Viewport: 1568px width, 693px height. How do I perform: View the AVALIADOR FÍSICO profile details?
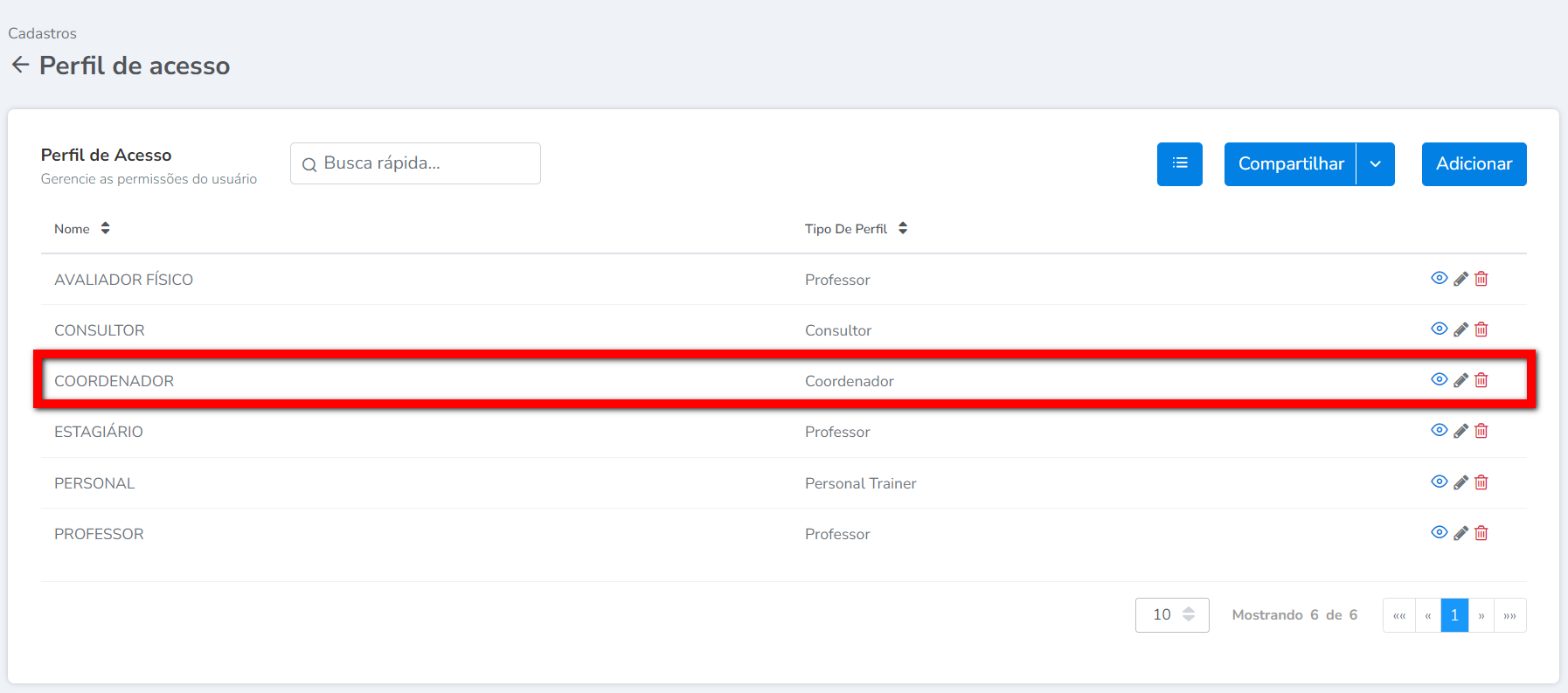pos(1439,278)
